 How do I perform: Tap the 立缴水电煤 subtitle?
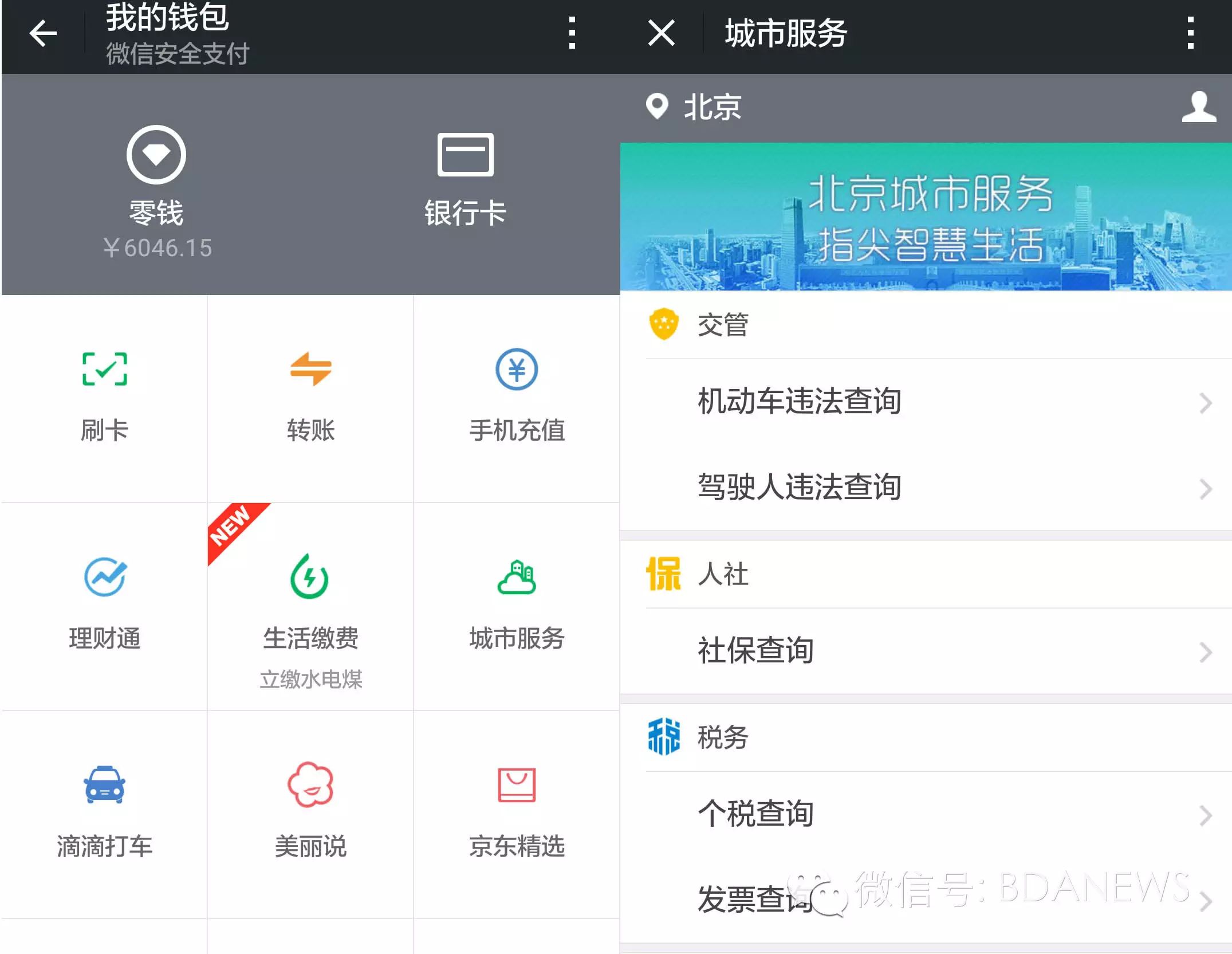pos(310,680)
